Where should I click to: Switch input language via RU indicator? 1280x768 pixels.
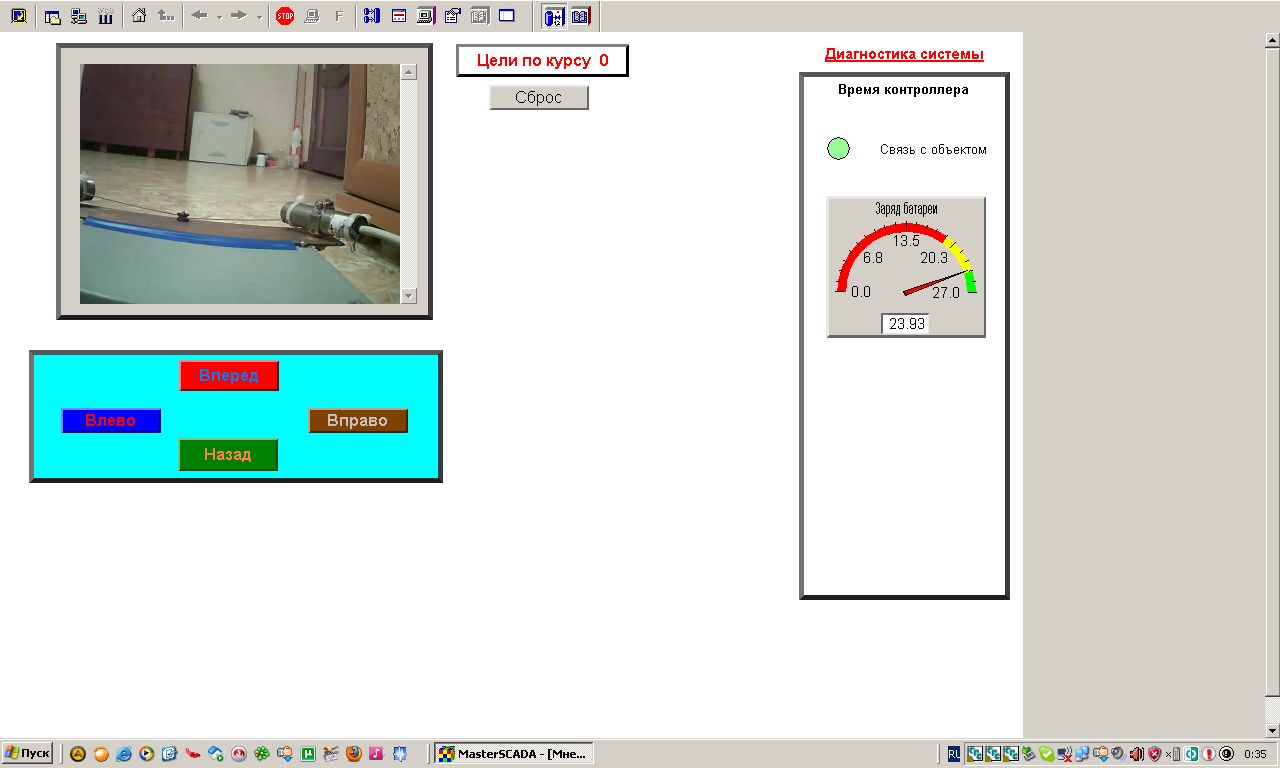[x=954, y=754]
